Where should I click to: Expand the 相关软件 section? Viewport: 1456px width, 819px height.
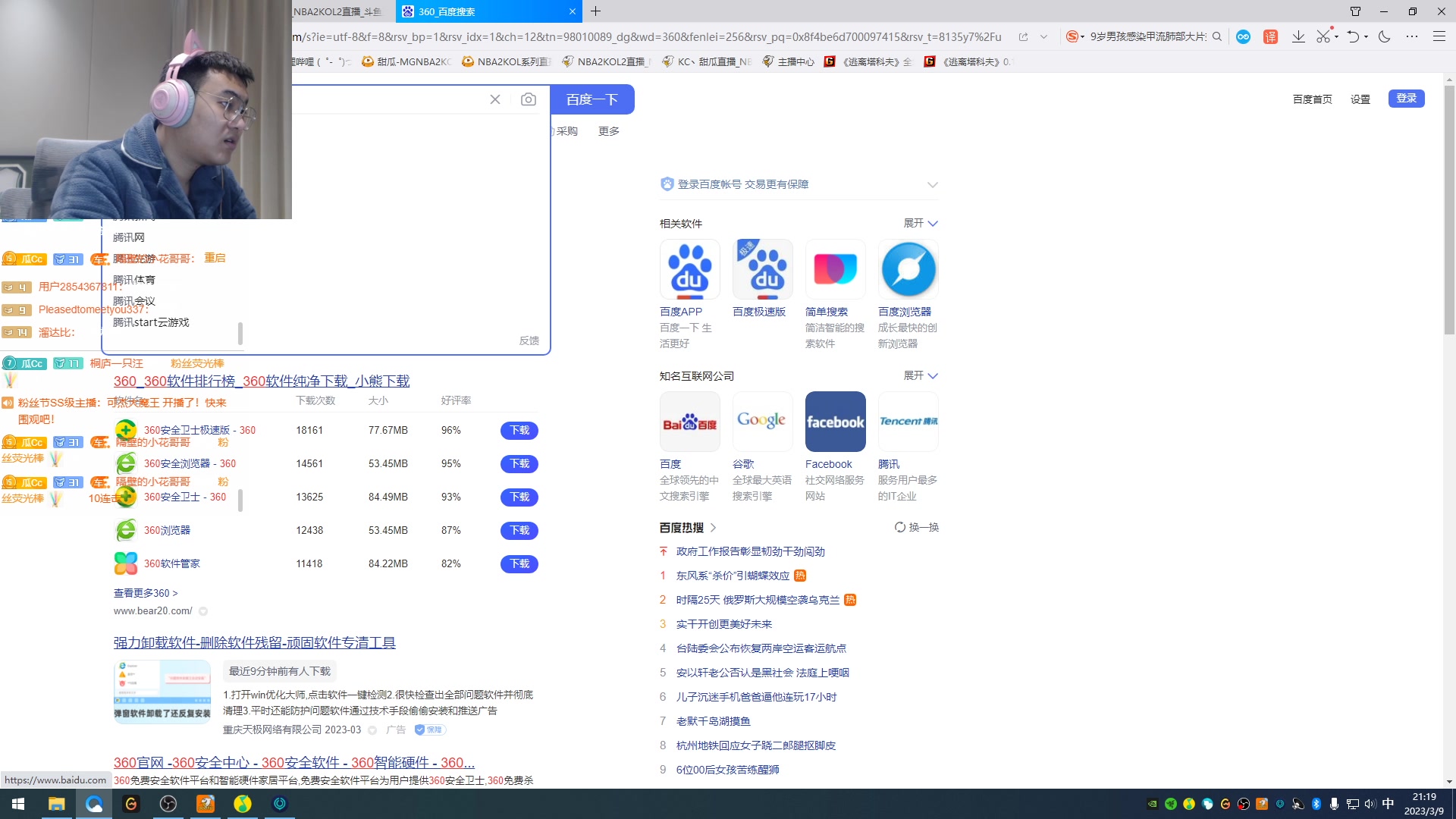pos(921,223)
